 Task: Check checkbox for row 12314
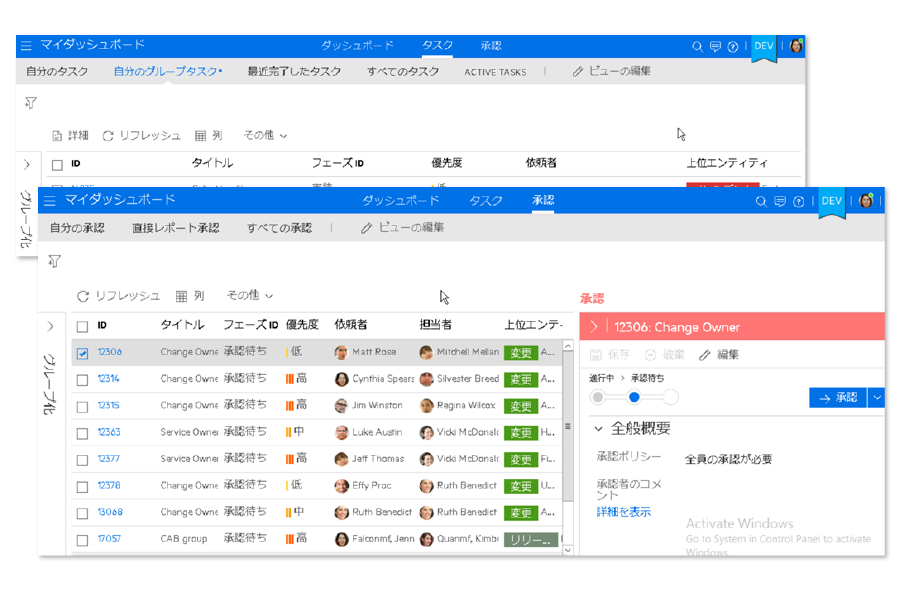83,380
